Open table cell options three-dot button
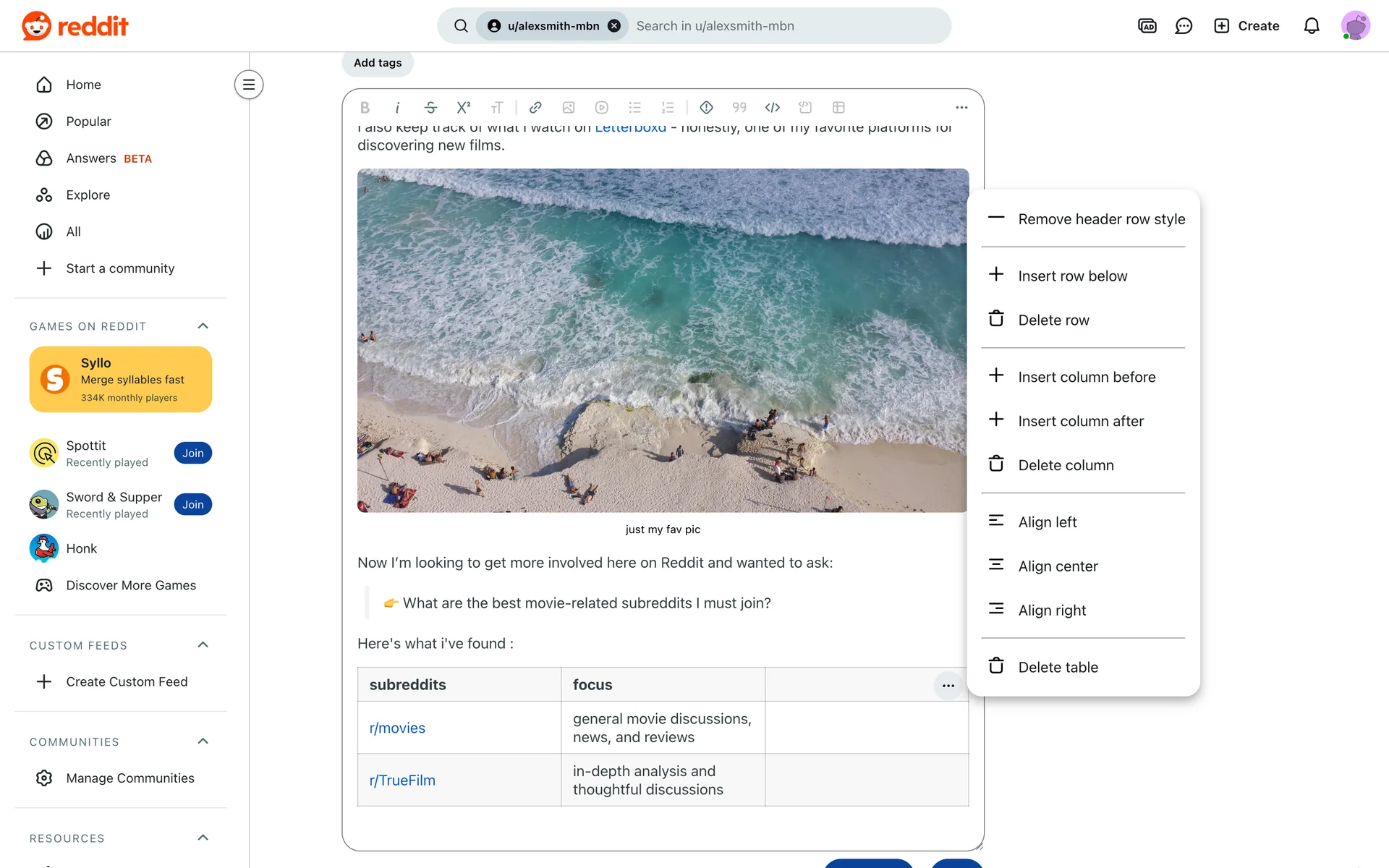The width and height of the screenshot is (1389, 868). pyautogui.click(x=948, y=685)
